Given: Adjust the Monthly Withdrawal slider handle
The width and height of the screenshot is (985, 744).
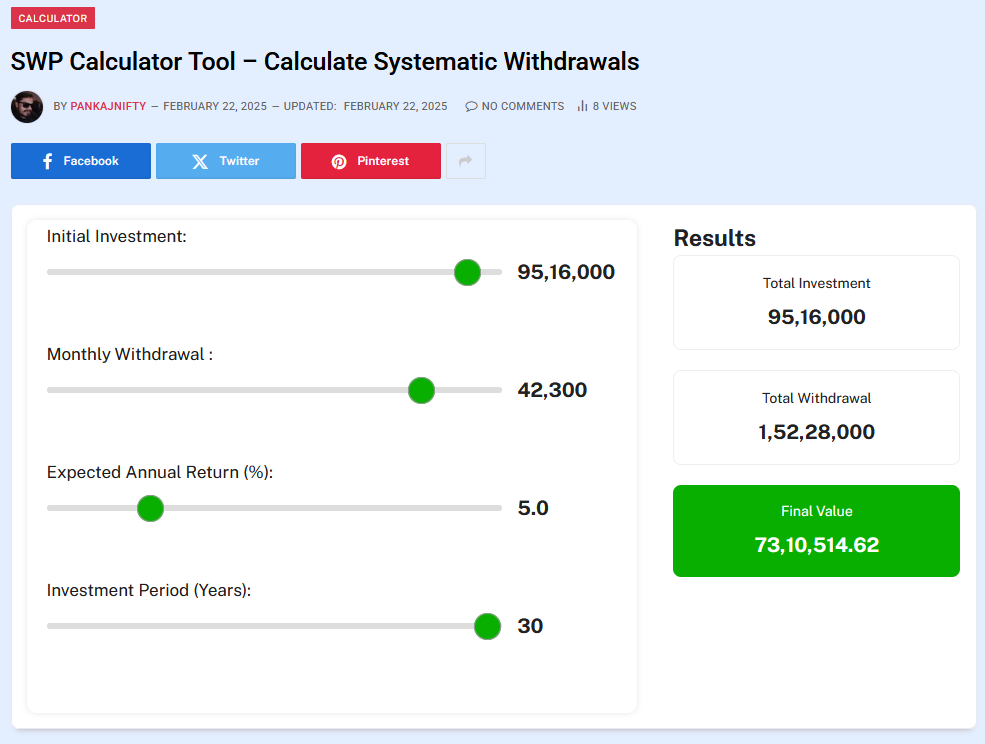Looking at the screenshot, I should coord(422,390).
